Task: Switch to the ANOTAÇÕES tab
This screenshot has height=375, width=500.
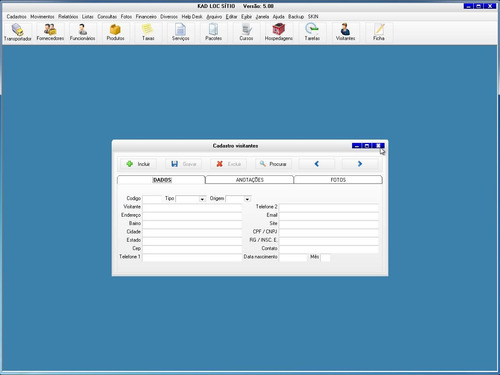Action: point(250,180)
